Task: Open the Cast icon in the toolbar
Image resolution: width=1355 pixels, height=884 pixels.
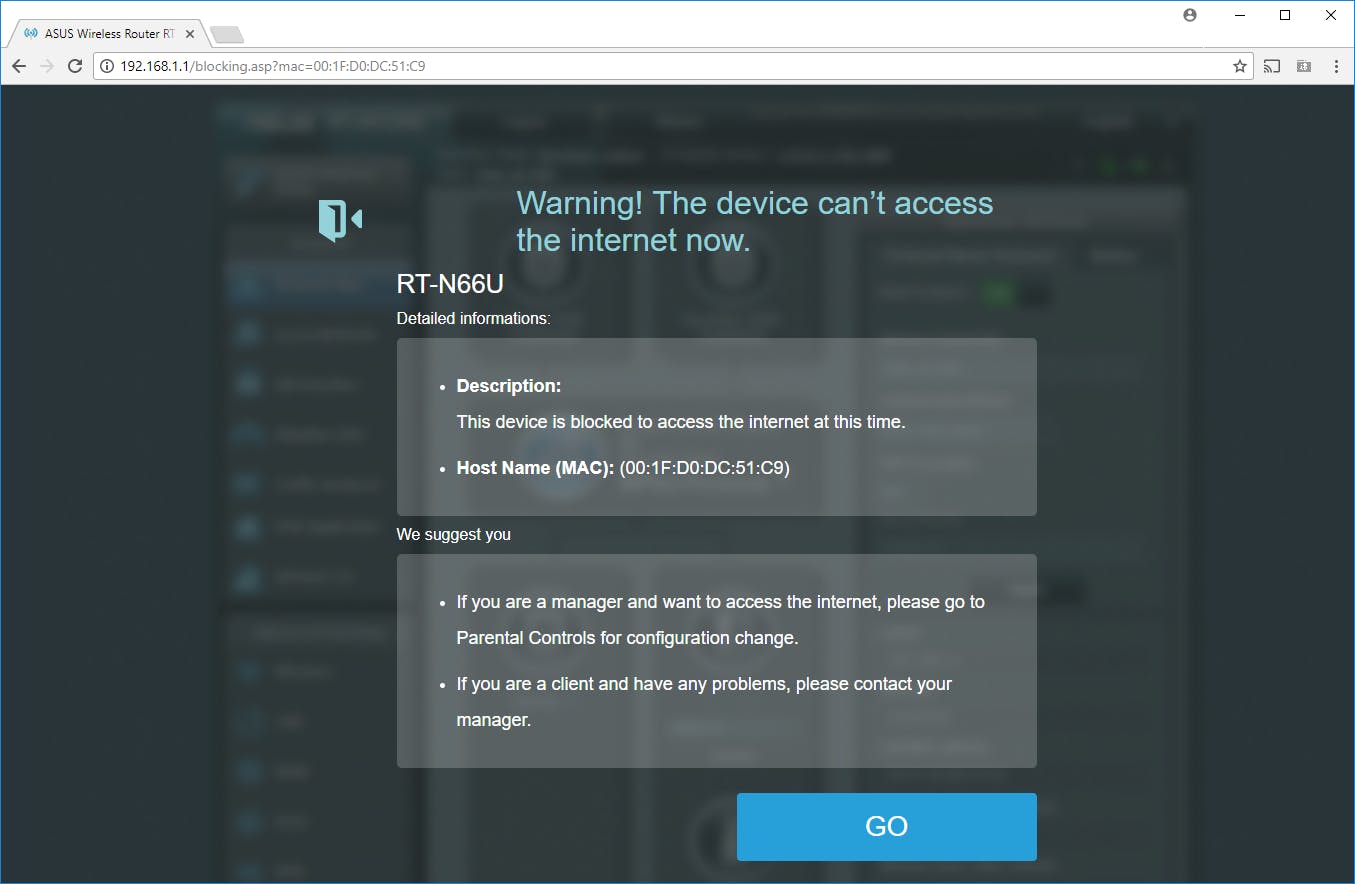Action: 1272,66
